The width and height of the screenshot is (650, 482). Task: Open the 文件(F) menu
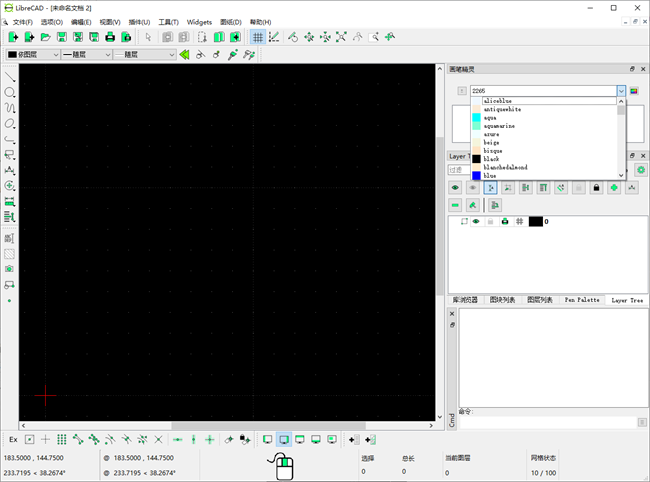point(22,21)
